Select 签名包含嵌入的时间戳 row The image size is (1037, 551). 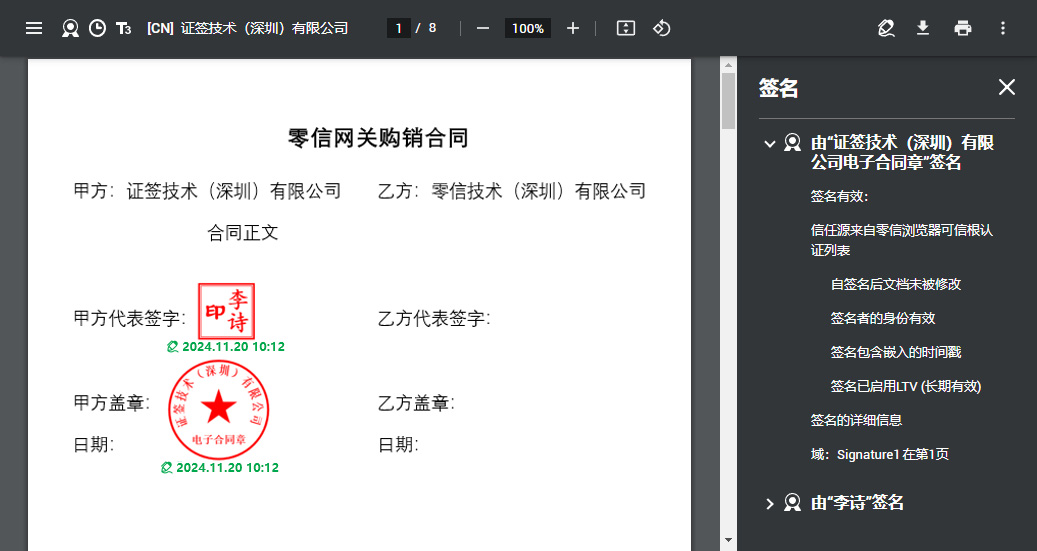pos(895,353)
